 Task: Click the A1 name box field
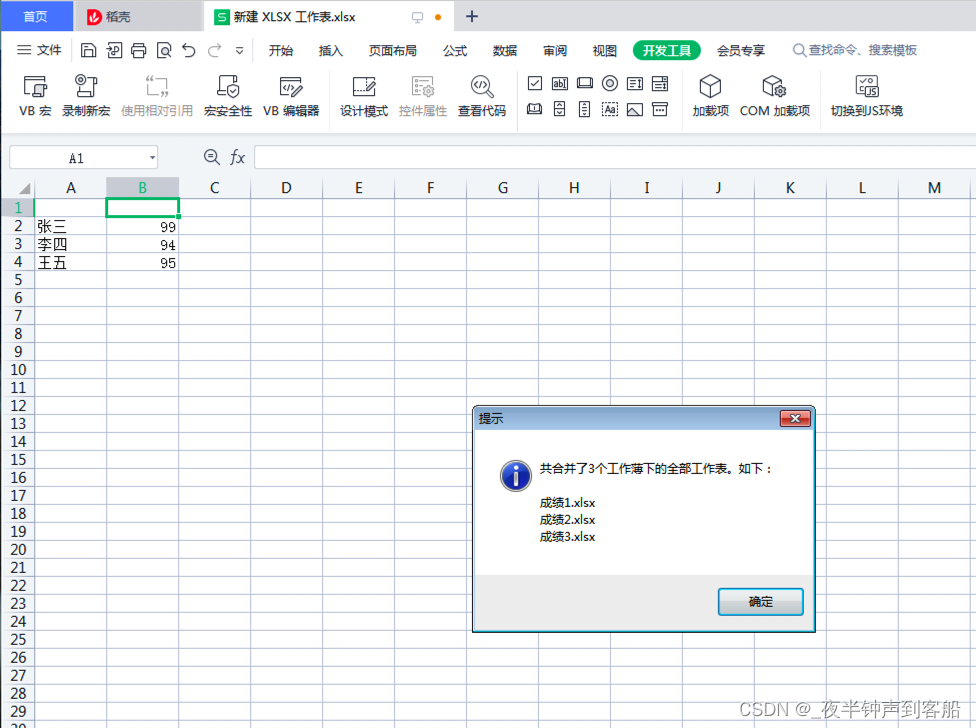(77, 158)
